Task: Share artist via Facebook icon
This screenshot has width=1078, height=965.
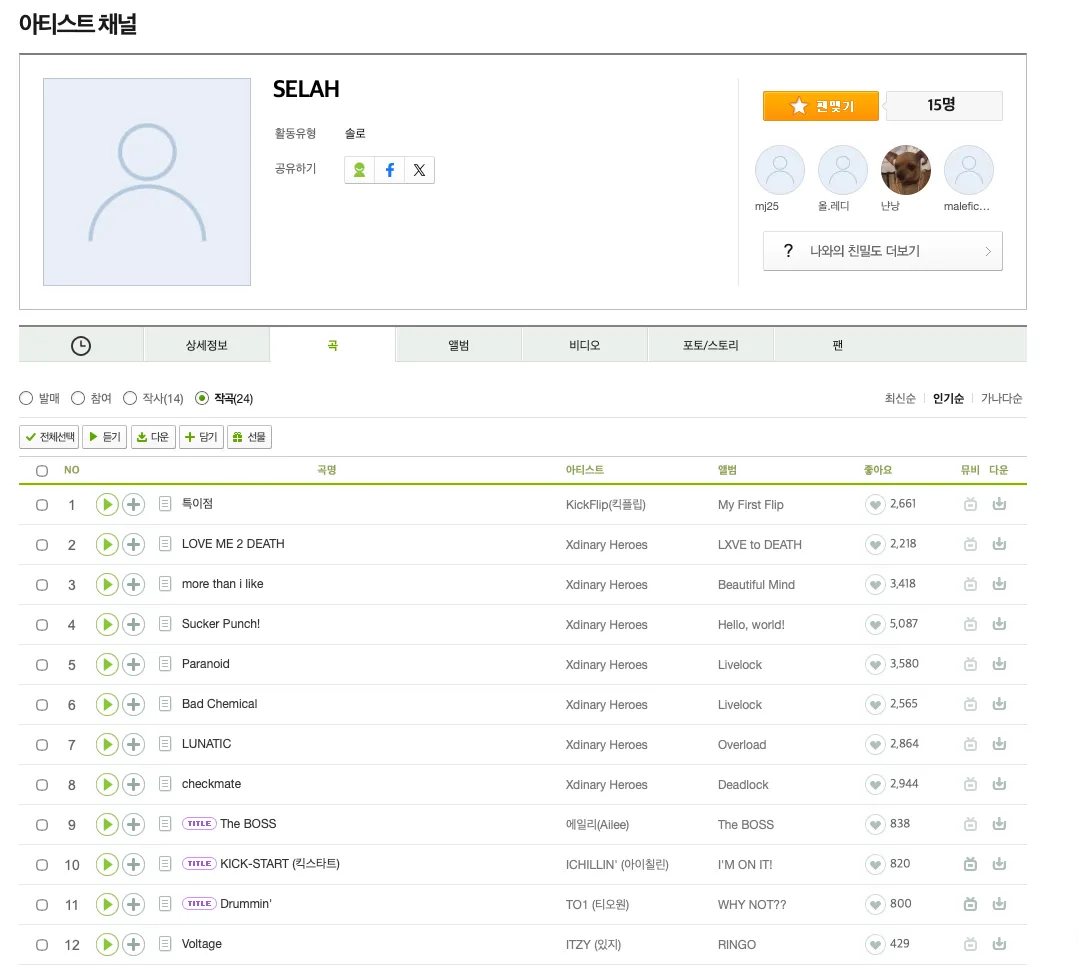Action: pyautogui.click(x=390, y=170)
